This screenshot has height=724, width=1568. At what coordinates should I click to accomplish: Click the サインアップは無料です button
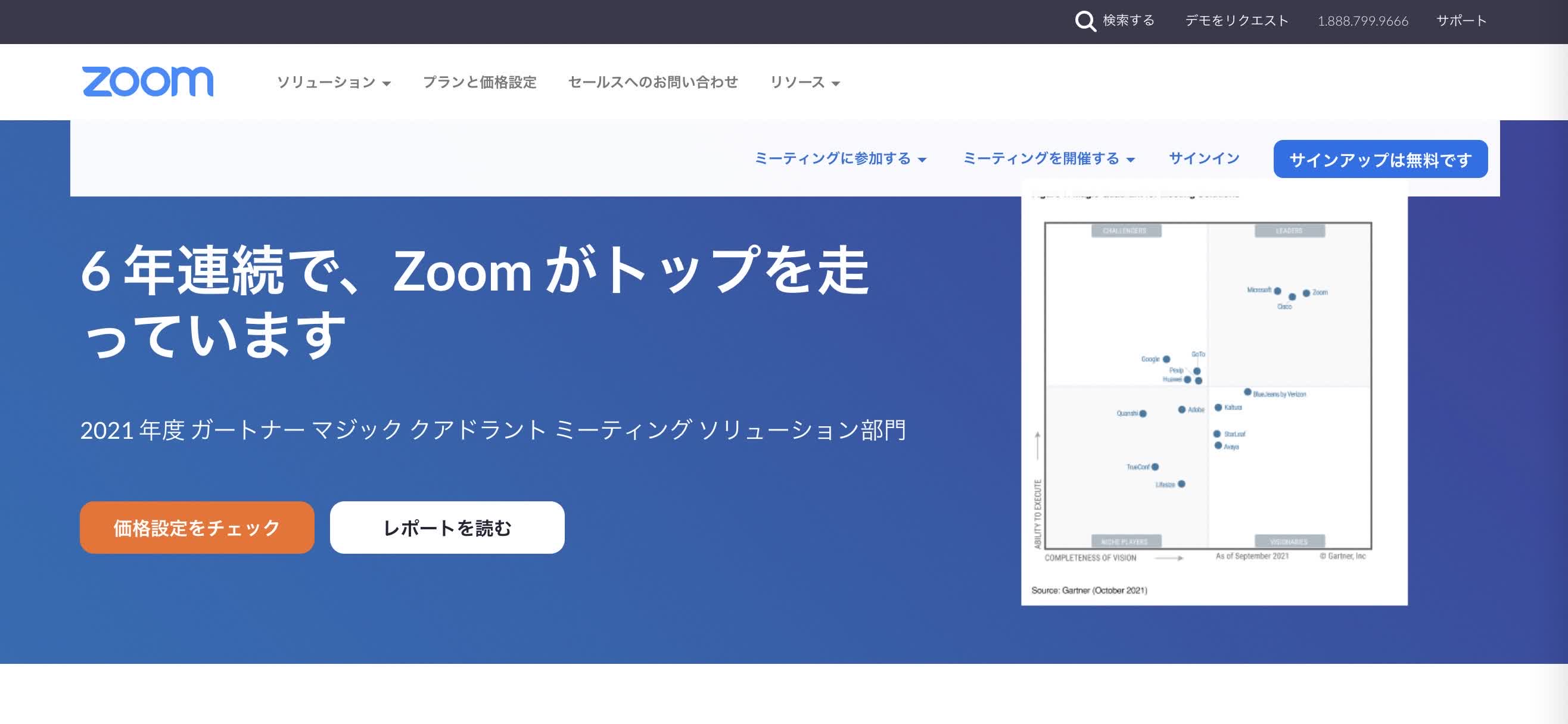(x=1380, y=160)
